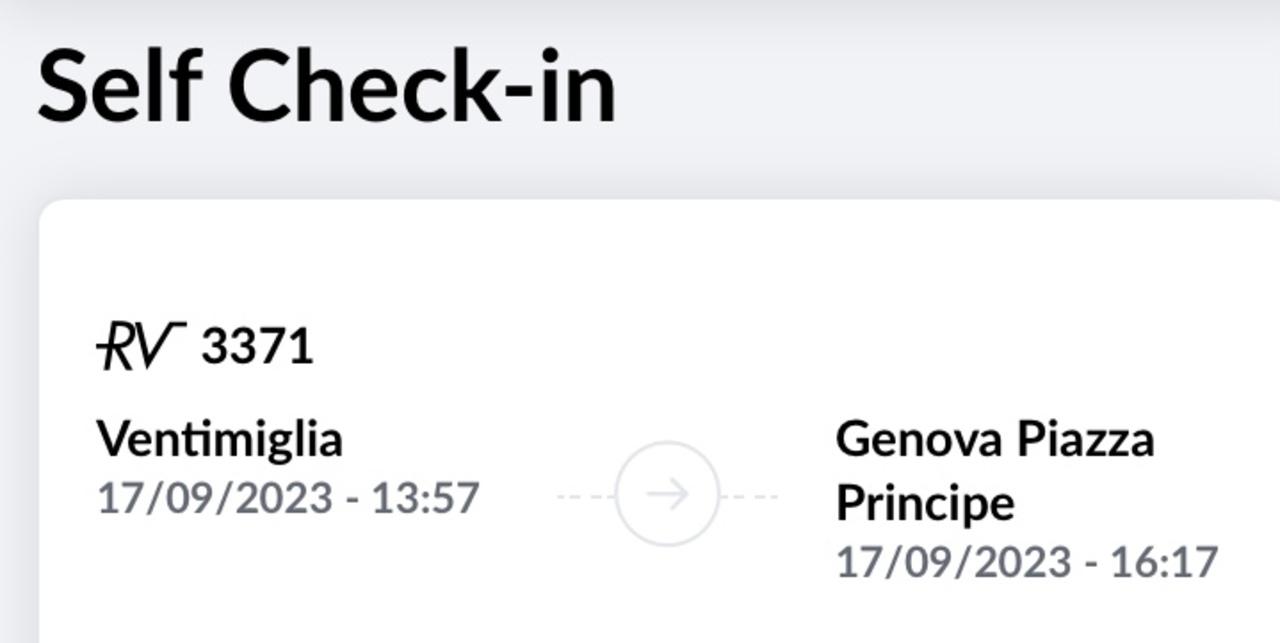This screenshot has height=643, width=1280.
Task: Click the 13:57 departure time
Action: point(426,498)
